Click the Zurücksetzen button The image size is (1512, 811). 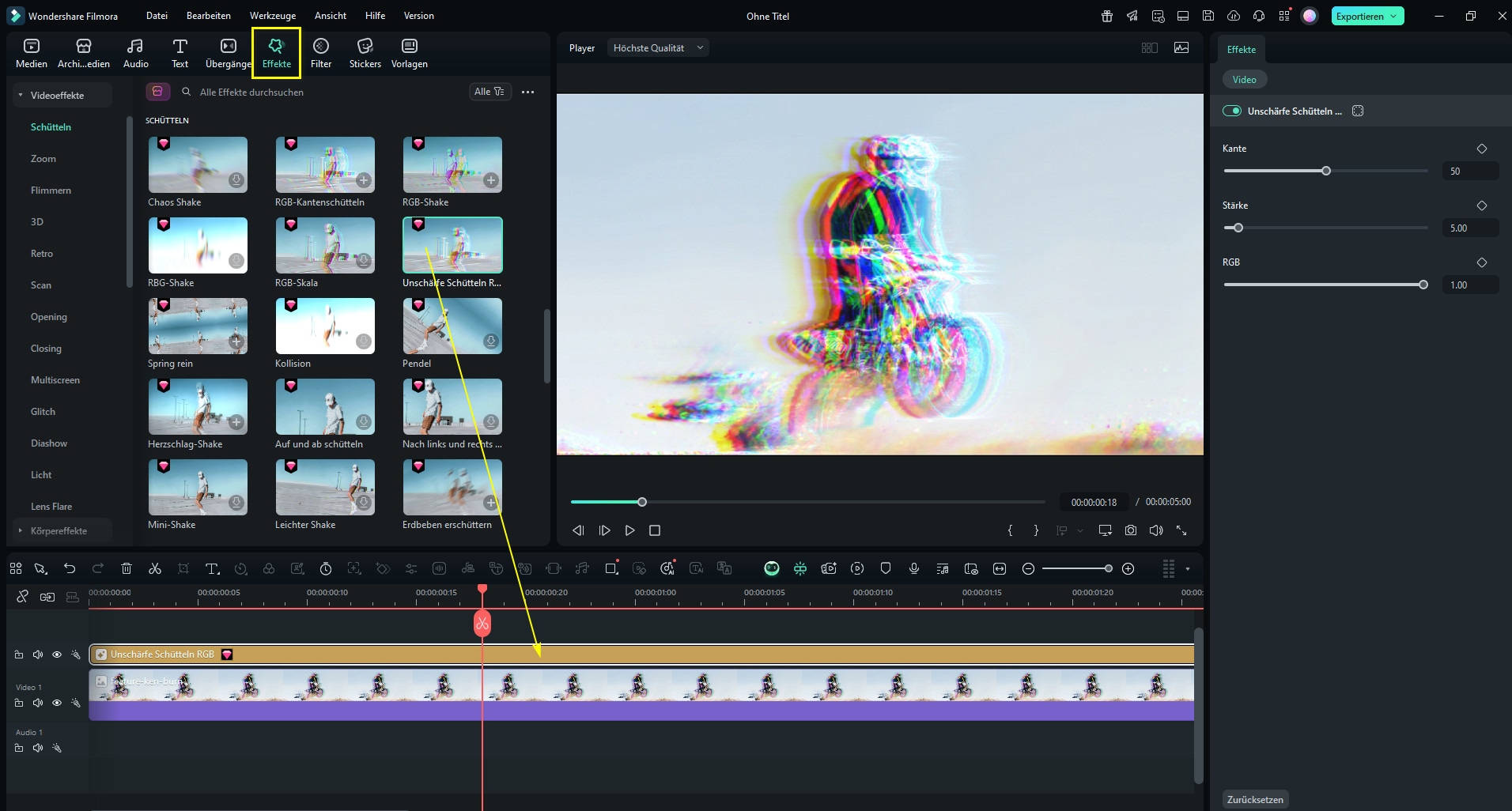[x=1255, y=799]
